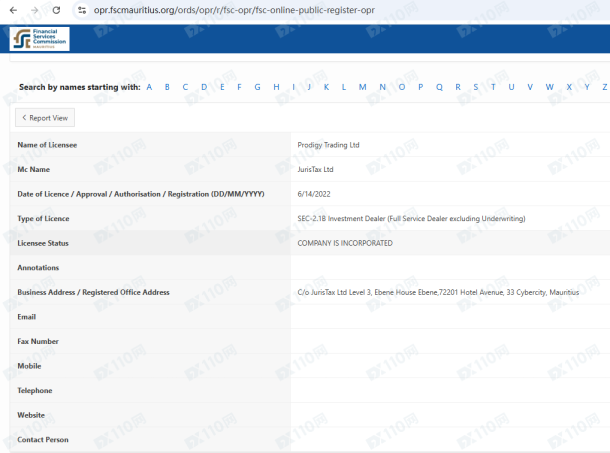This screenshot has height=453, width=610.
Task: Choose letter T in name search
Action: [x=493, y=87]
